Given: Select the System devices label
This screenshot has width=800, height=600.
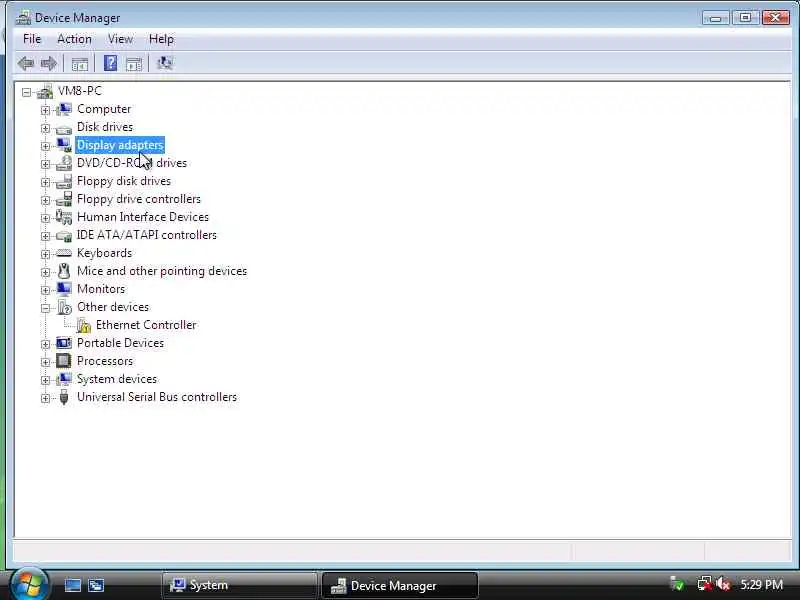Looking at the screenshot, I should [x=117, y=379].
